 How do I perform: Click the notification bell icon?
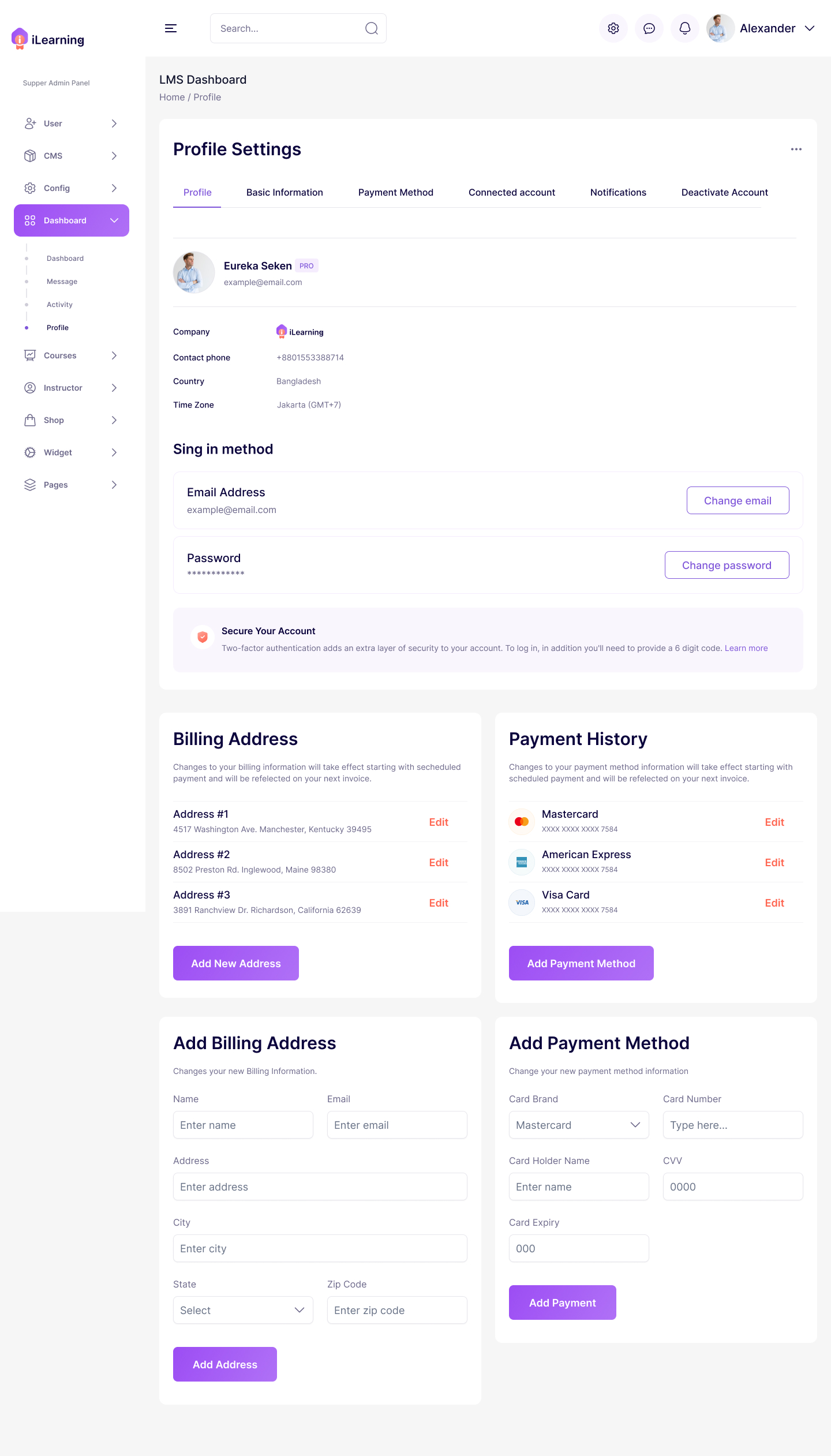pyautogui.click(x=685, y=28)
